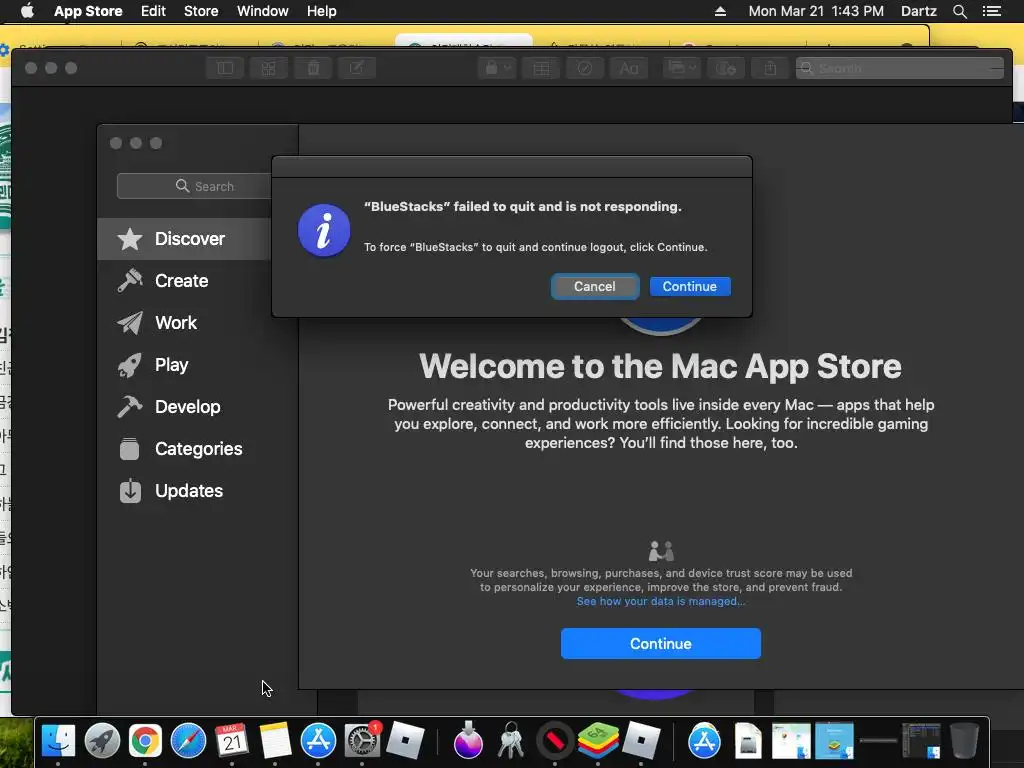The image size is (1024, 768).
Task: Click the blue info icon in the dialog
Action: 324,231
